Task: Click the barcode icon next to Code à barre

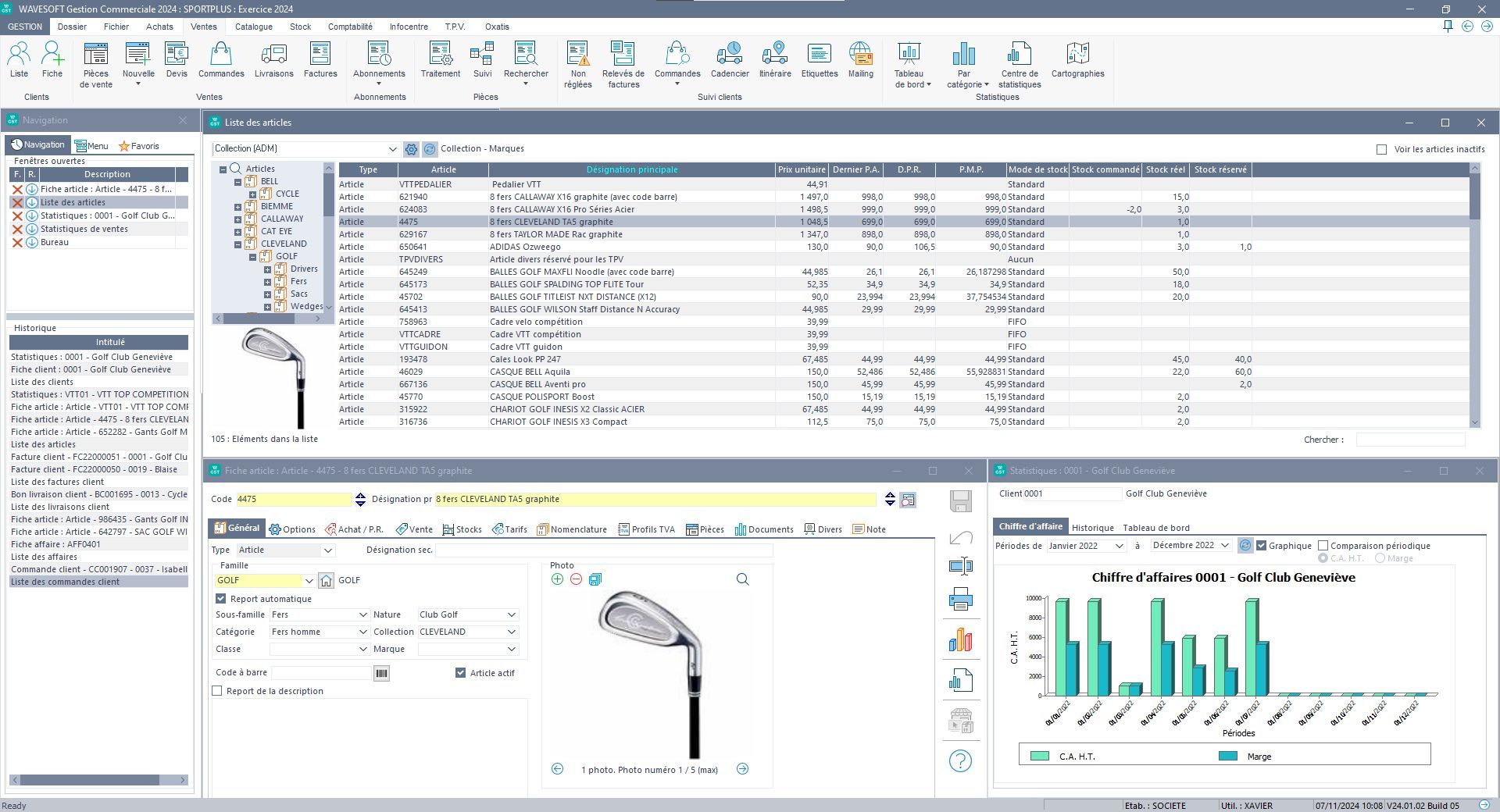Action: pos(381,673)
